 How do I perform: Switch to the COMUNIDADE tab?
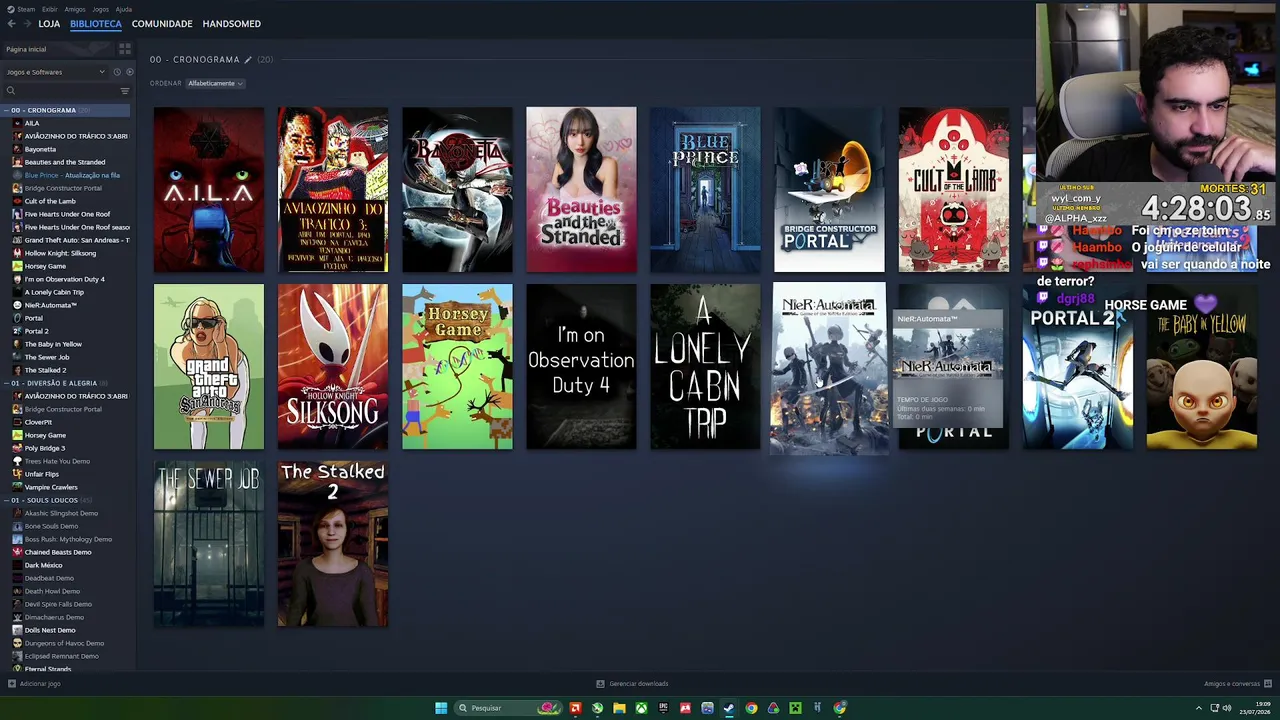(162, 24)
